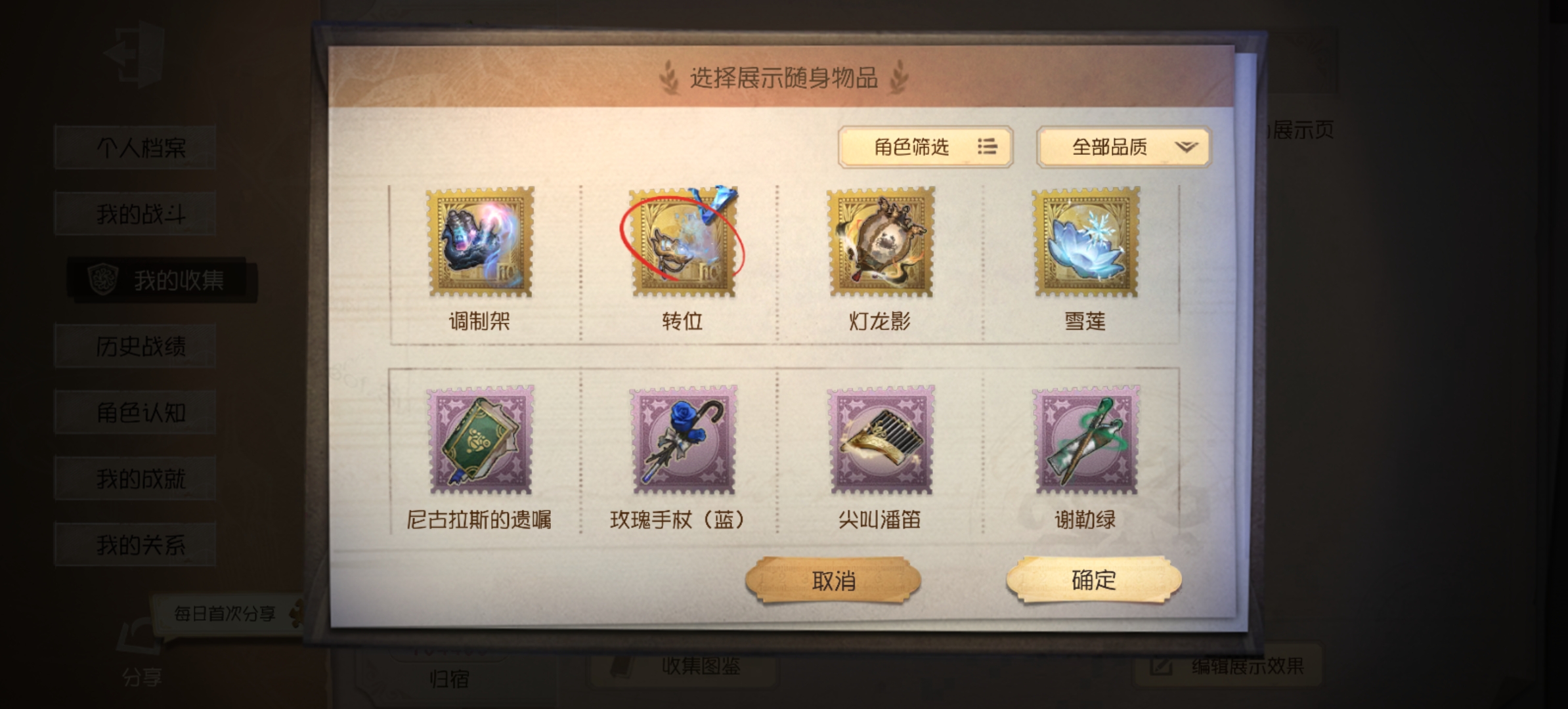The image size is (1568, 709).
Task: Select the 调制架 accessory stamp
Action: 480,242
